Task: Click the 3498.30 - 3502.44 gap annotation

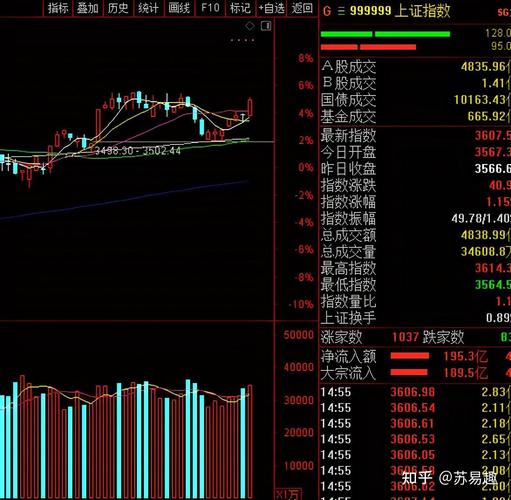Action: (138, 151)
